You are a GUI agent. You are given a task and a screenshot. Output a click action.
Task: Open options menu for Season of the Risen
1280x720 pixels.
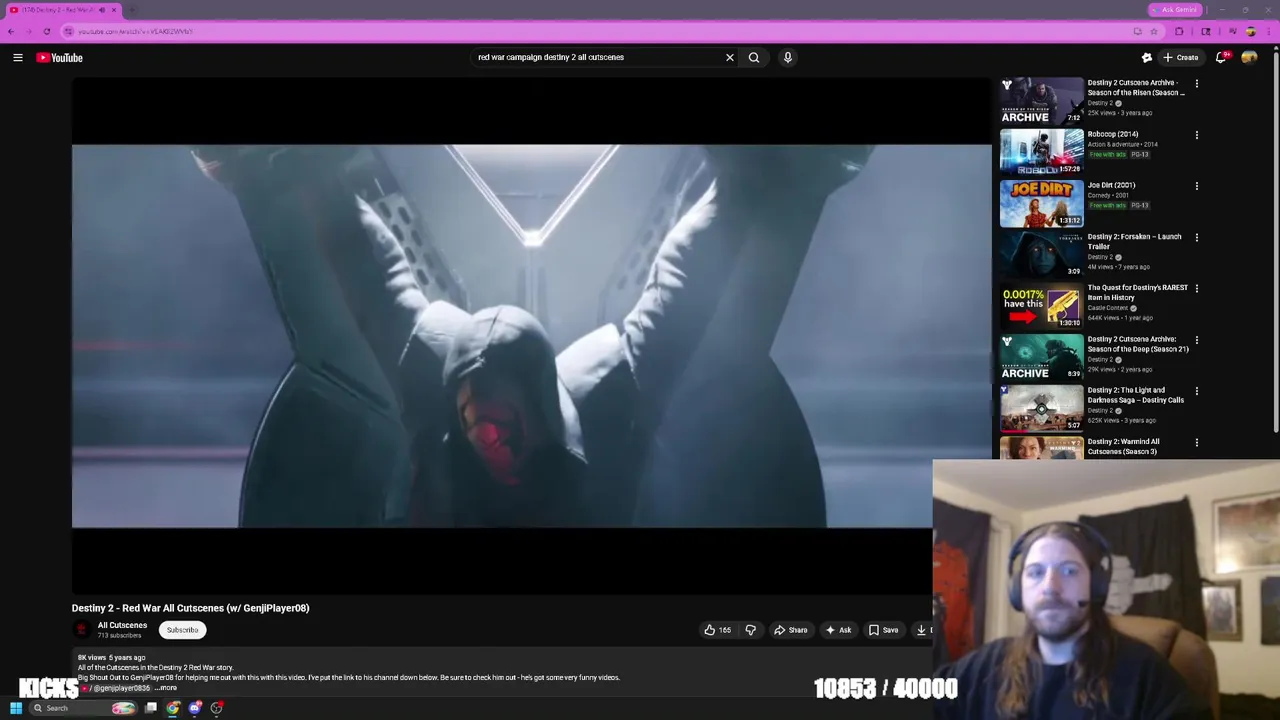point(1196,84)
